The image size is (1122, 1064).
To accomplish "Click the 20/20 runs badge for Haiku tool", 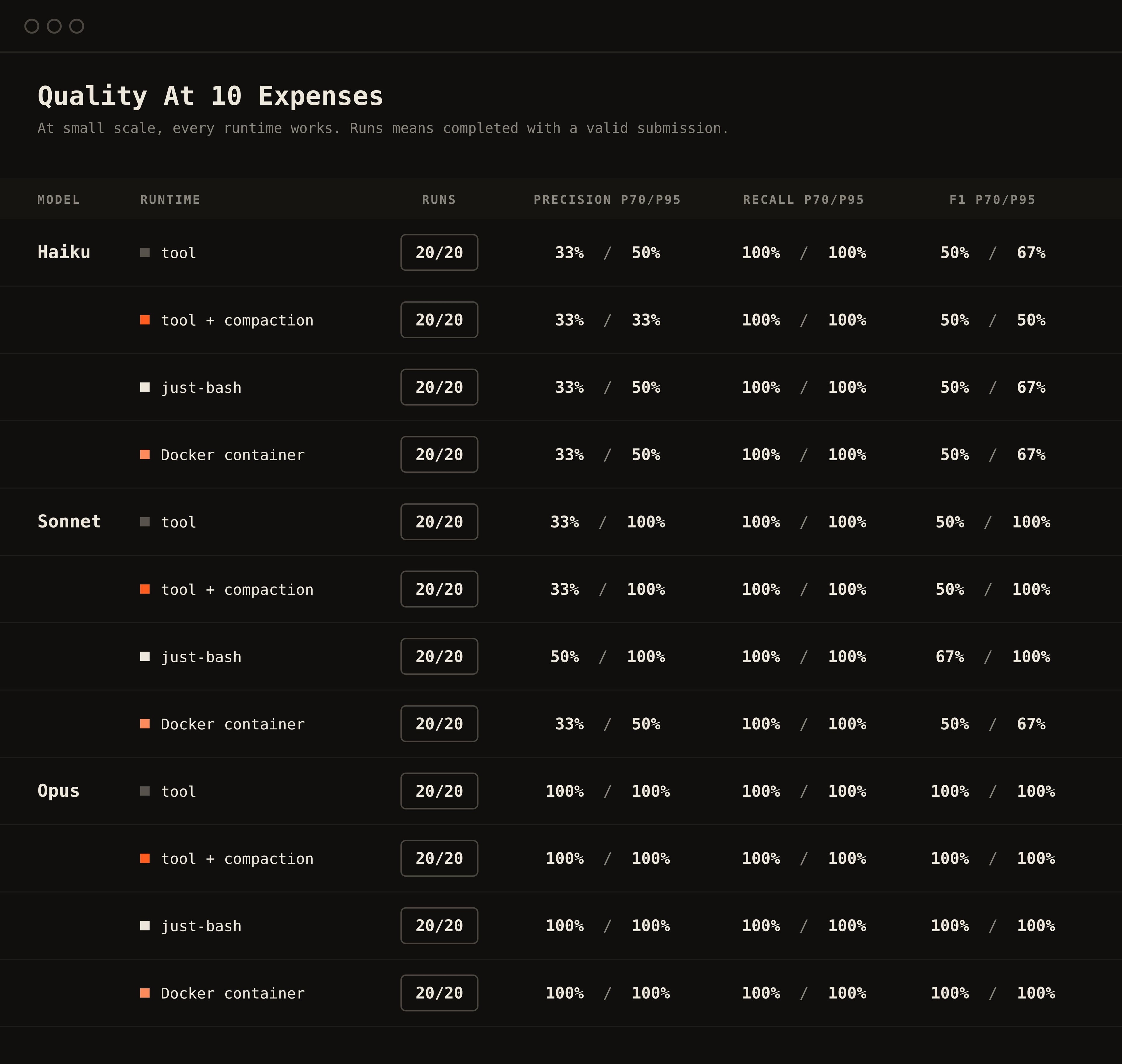I will [439, 252].
